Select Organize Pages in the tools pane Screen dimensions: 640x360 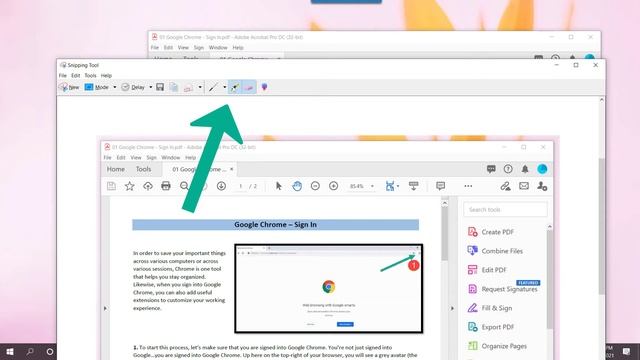point(497,346)
